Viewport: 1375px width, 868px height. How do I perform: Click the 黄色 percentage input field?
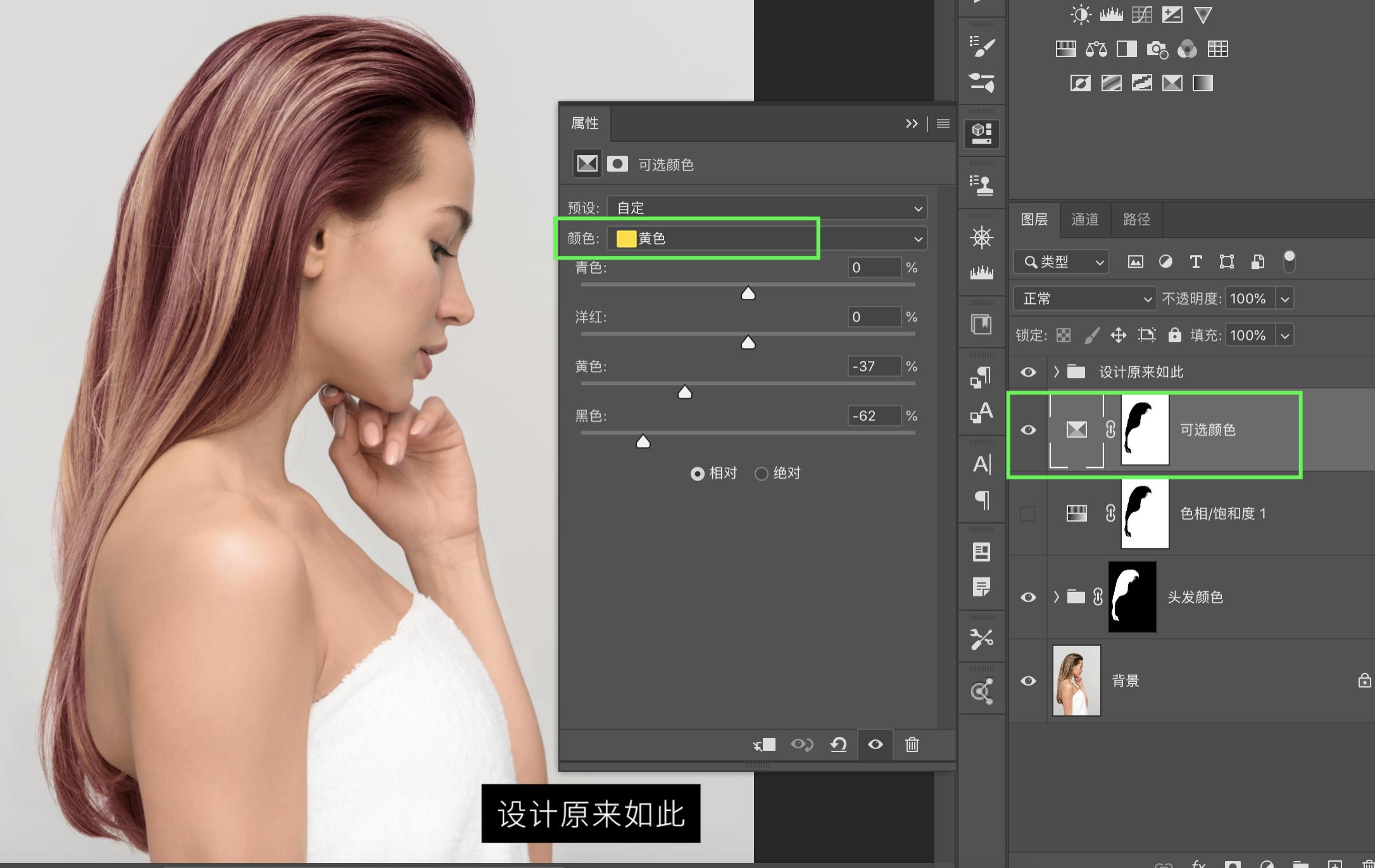pyautogui.click(x=874, y=366)
